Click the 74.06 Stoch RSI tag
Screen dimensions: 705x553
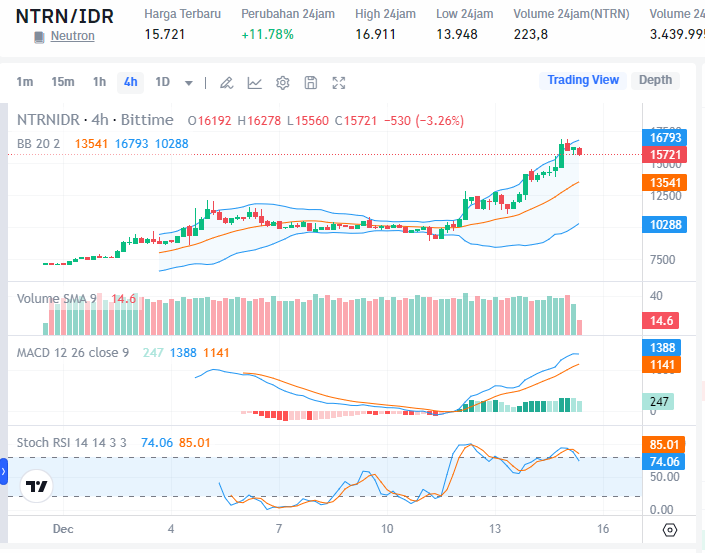[x=664, y=462]
